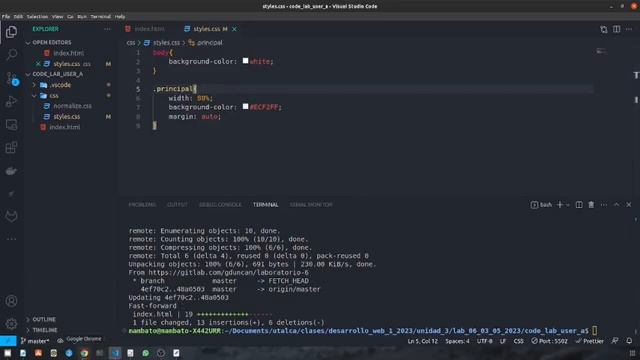Image resolution: width=640 pixels, height=360 pixels.
Task: Open the Terminal menu
Action: coord(100,17)
